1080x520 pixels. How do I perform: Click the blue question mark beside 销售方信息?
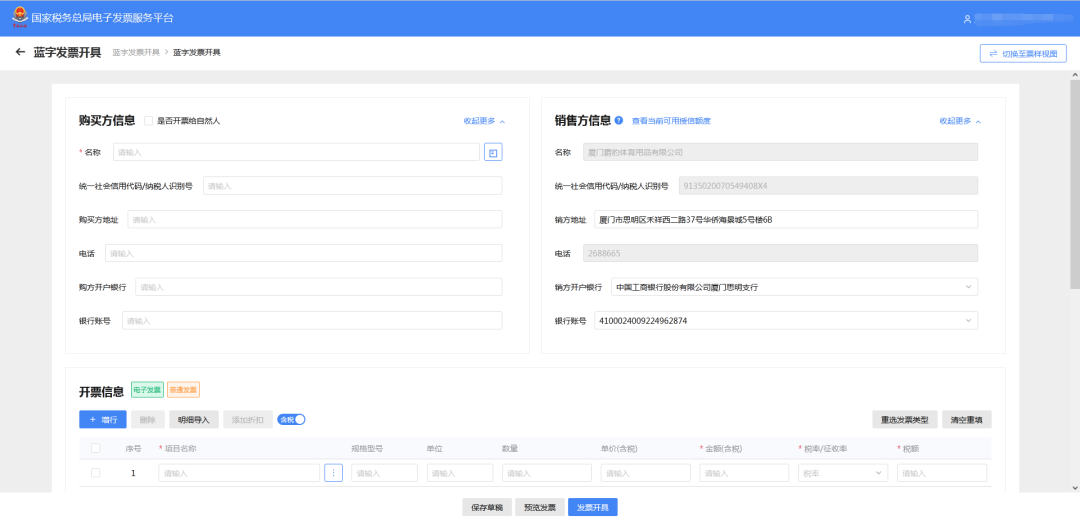pyautogui.click(x=619, y=121)
